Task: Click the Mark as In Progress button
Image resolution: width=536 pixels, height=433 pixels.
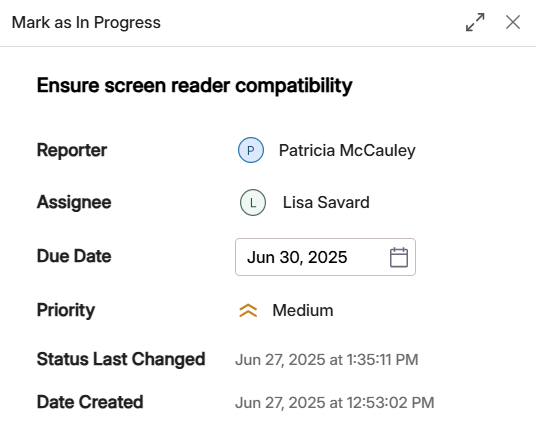Action: tap(86, 23)
